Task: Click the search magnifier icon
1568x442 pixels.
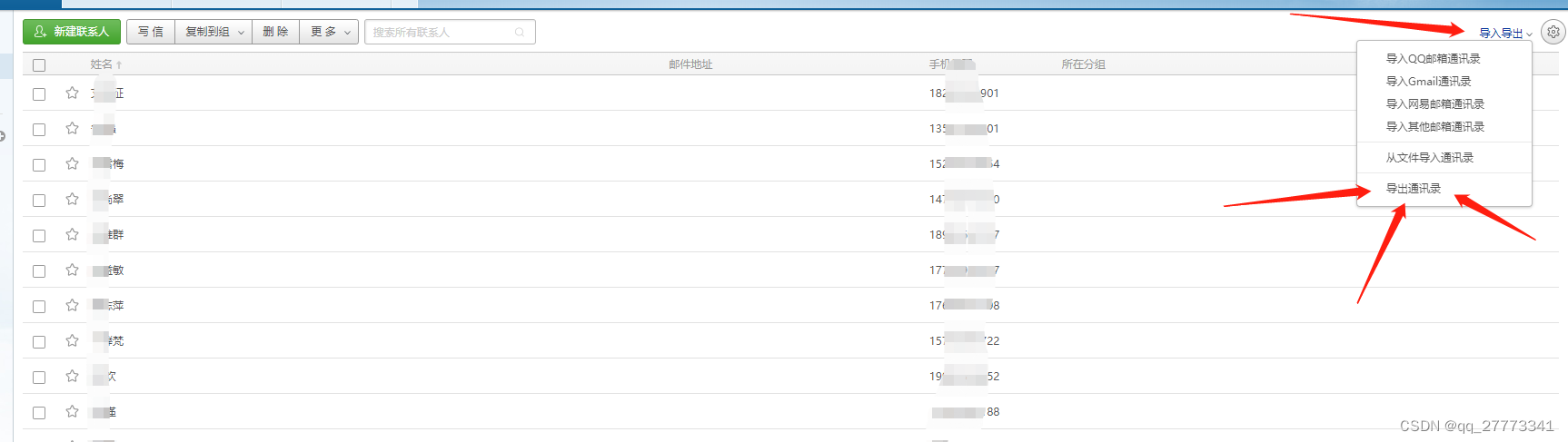Action: coord(520,33)
